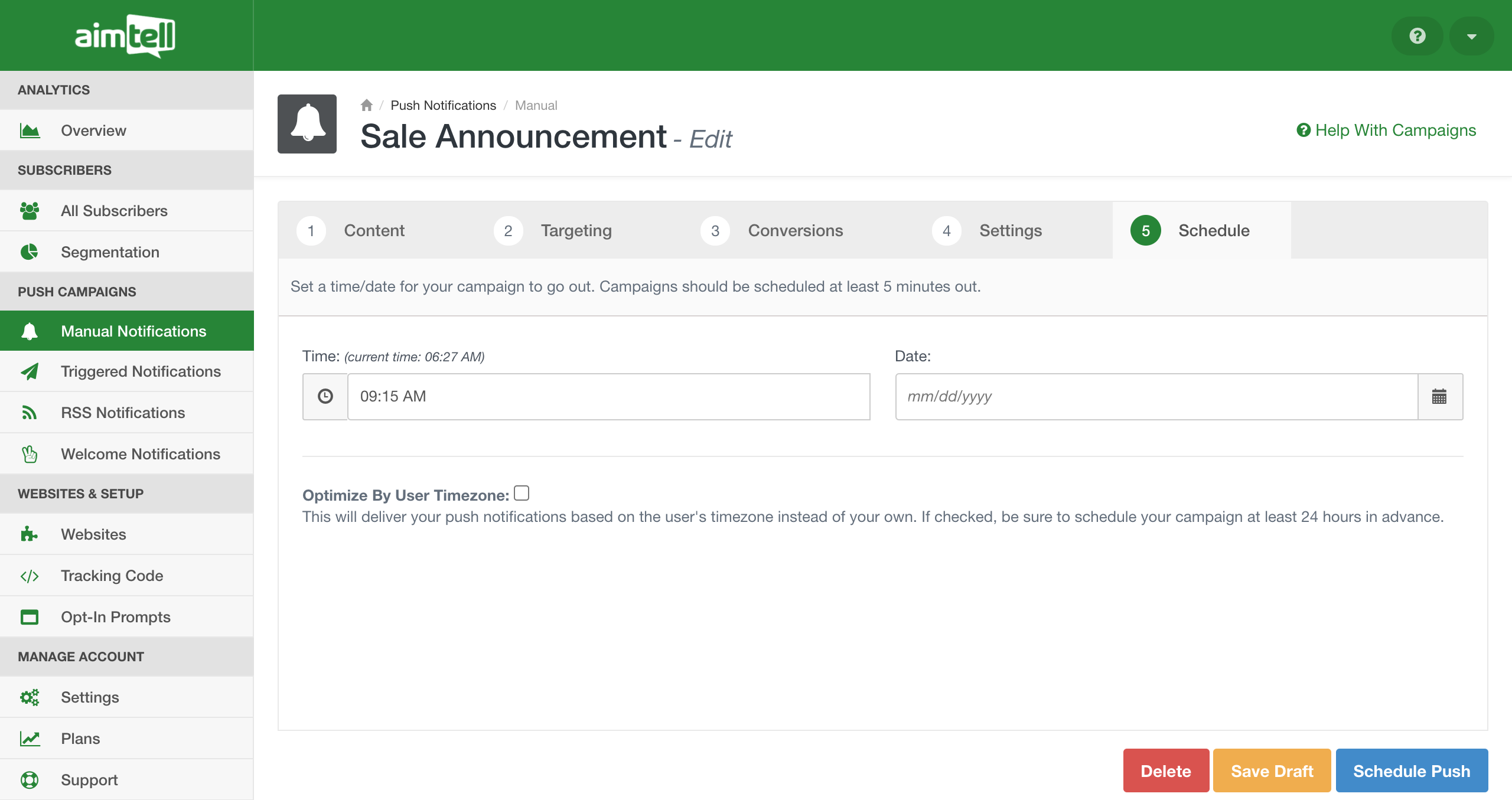Expand the account dropdown arrow in header
Viewport: 1512px width, 800px height.
click(x=1471, y=36)
